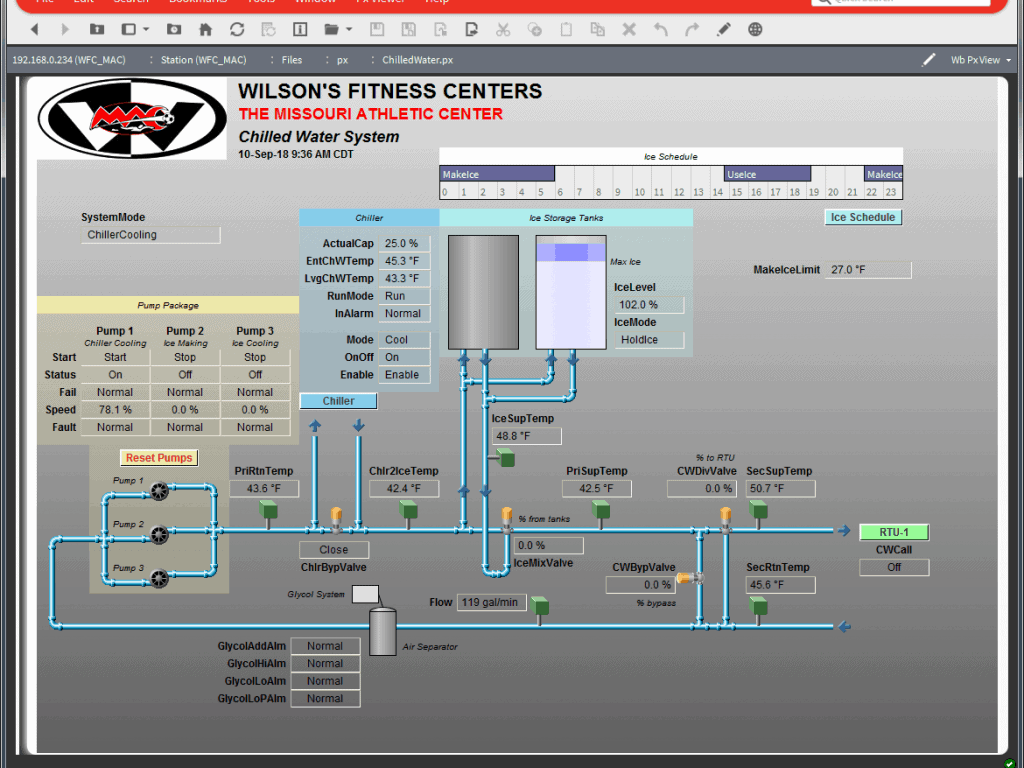The image size is (1024, 768).
Task: Click the Paste clipboard icon
Action: [566, 29]
